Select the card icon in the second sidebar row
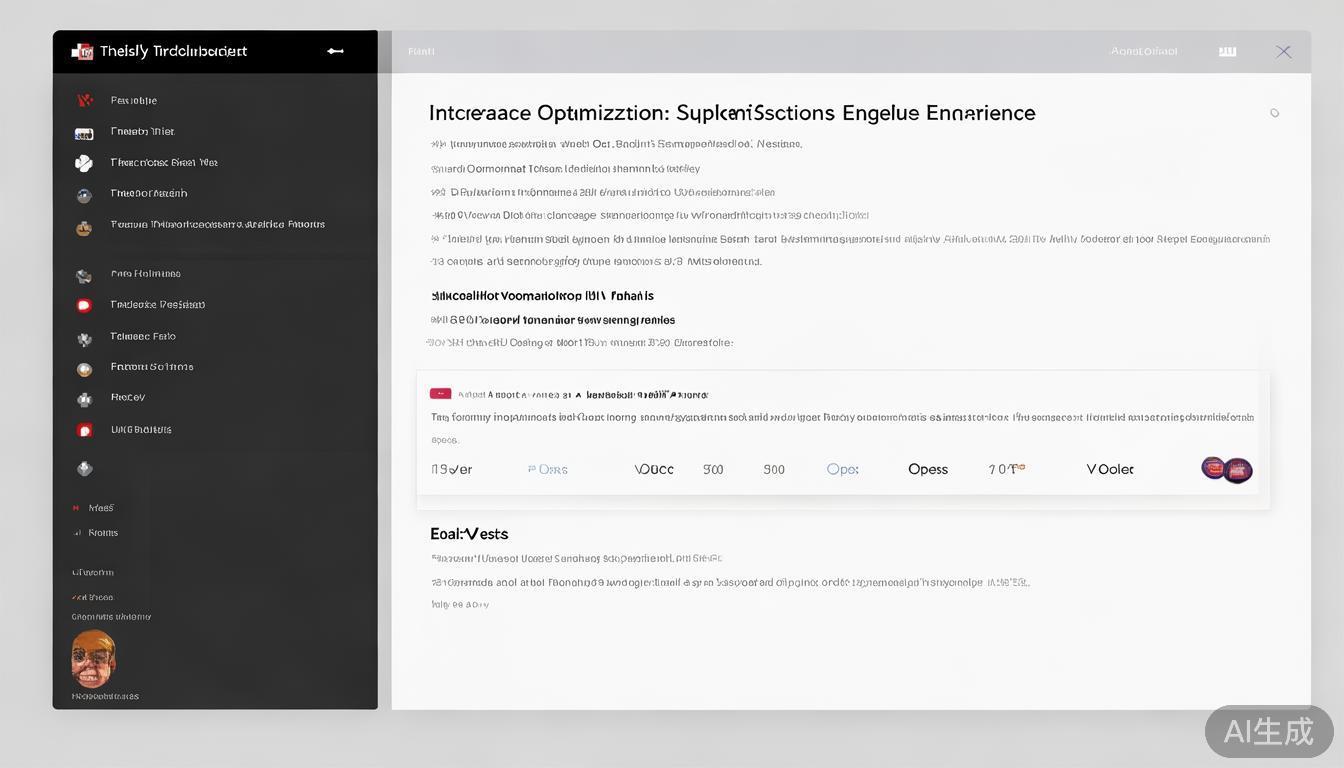This screenshot has height=768, width=1344. point(84,132)
